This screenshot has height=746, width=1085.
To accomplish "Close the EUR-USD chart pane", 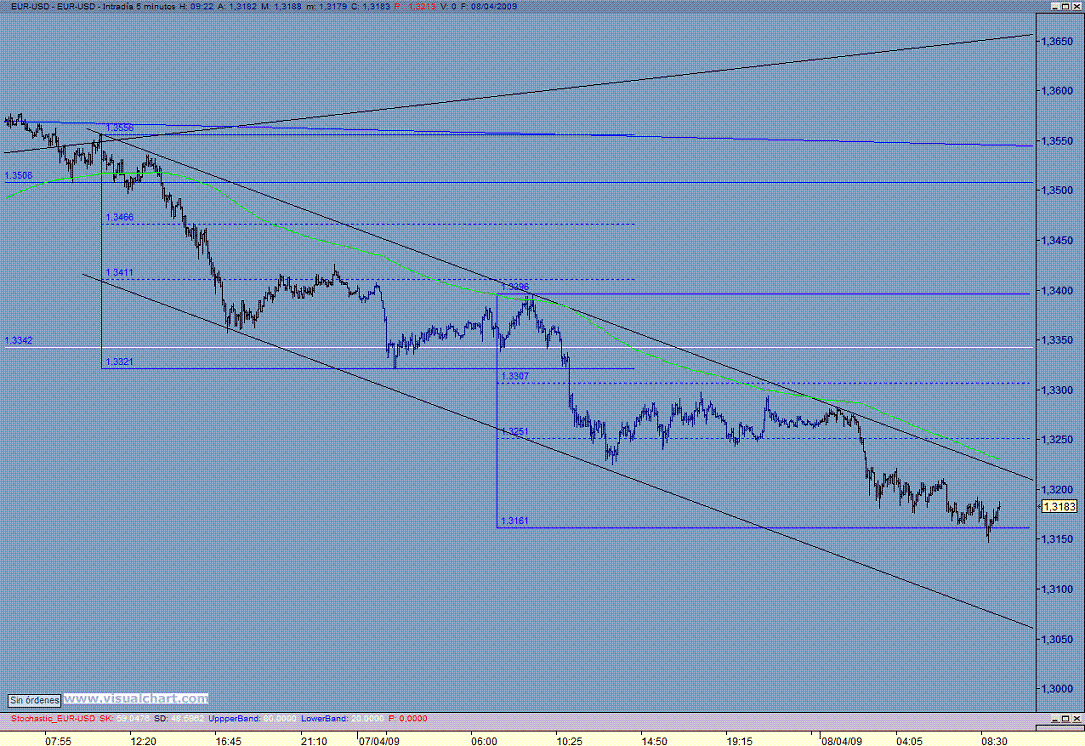I will pyautogui.click(x=1077, y=6).
